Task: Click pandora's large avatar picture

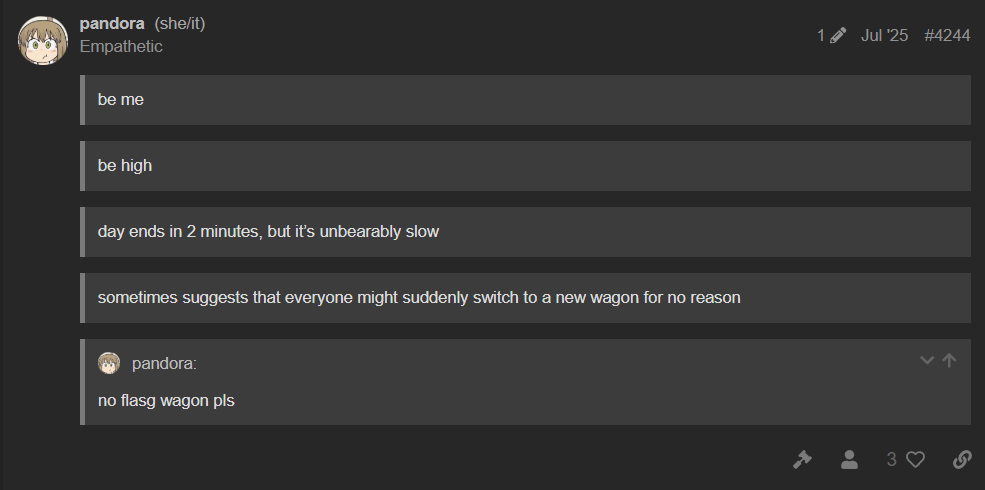Action: (43, 40)
